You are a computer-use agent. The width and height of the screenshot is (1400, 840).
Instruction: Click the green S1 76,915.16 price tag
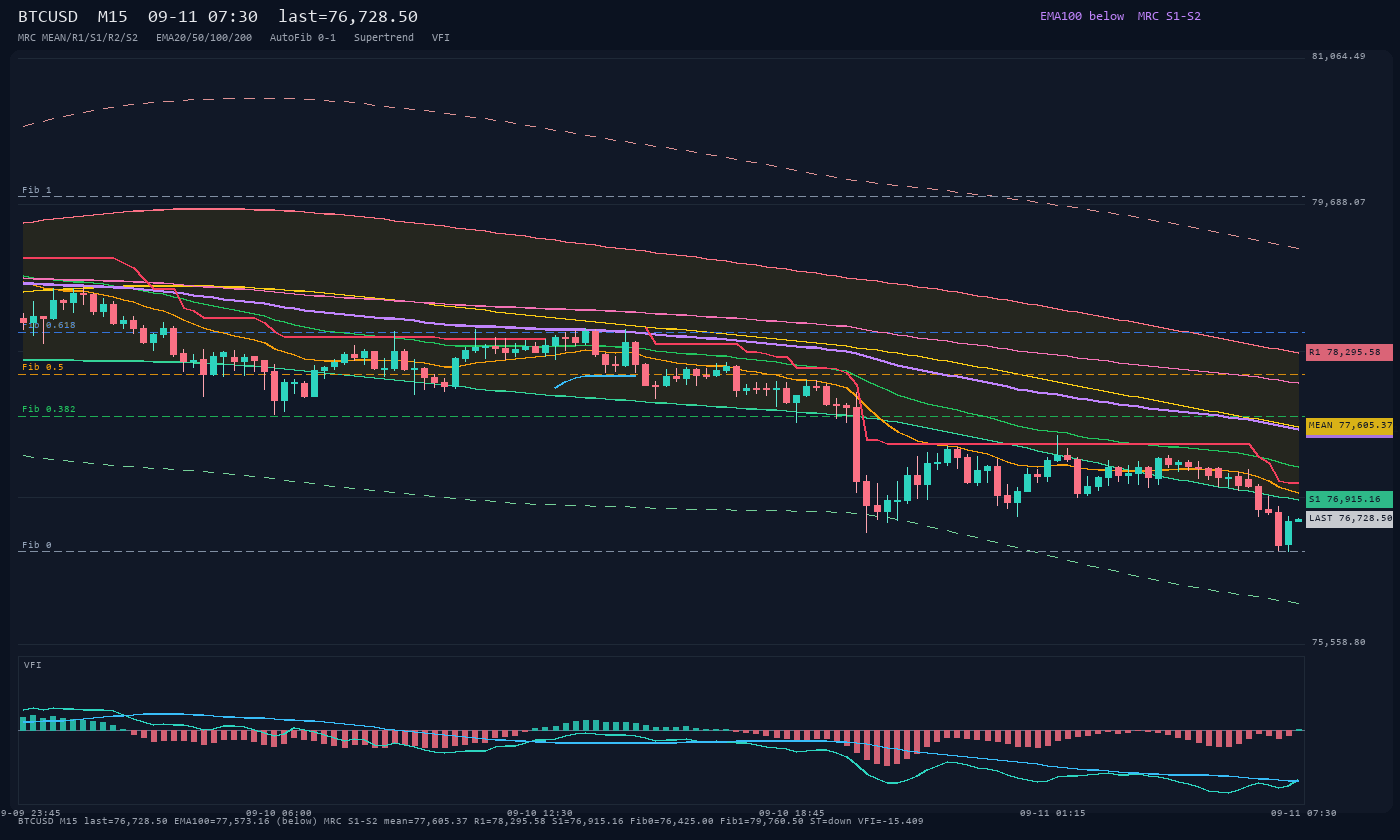[1349, 499]
